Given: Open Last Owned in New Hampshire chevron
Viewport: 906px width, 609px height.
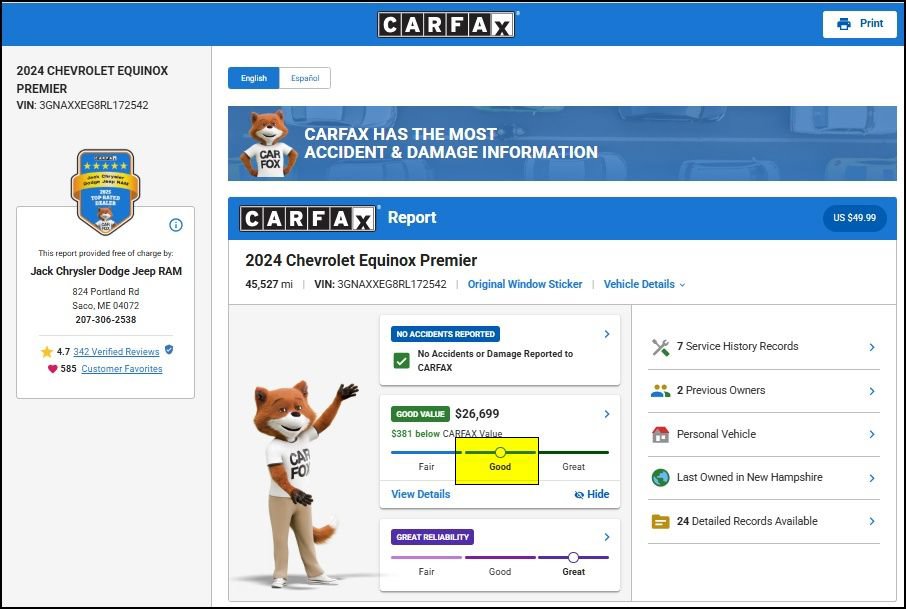Looking at the screenshot, I should (x=872, y=478).
